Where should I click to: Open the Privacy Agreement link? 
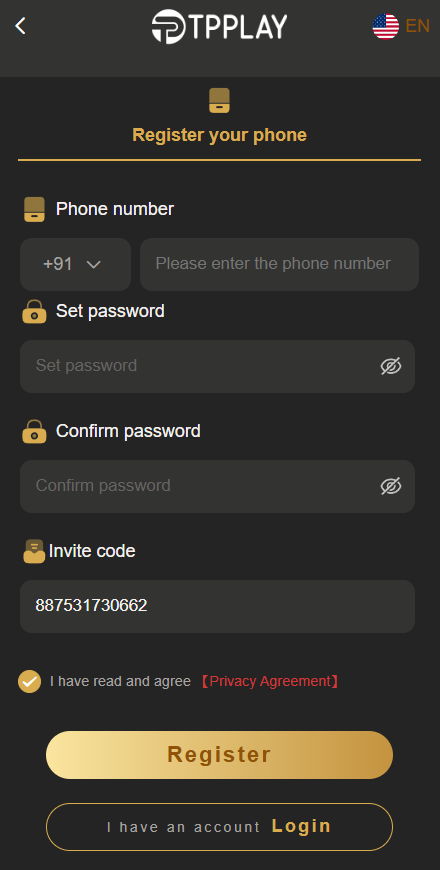click(x=269, y=681)
